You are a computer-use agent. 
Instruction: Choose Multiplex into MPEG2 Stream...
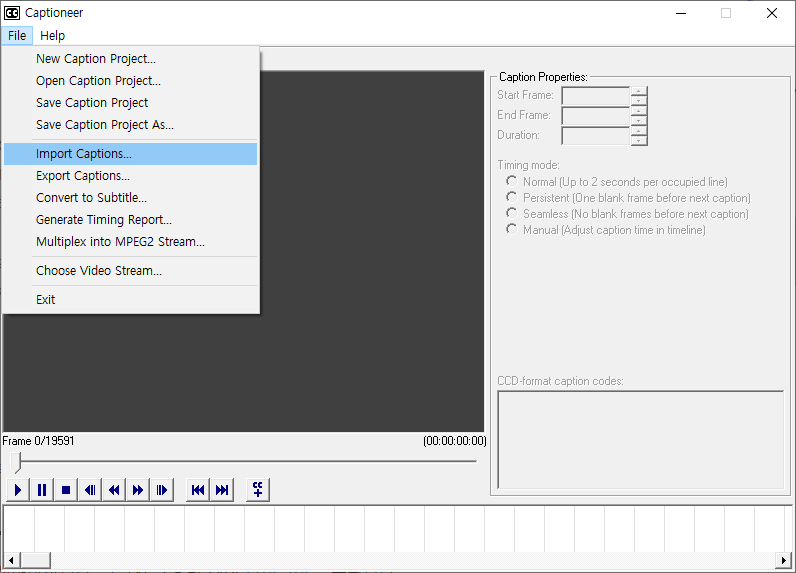pos(130,242)
